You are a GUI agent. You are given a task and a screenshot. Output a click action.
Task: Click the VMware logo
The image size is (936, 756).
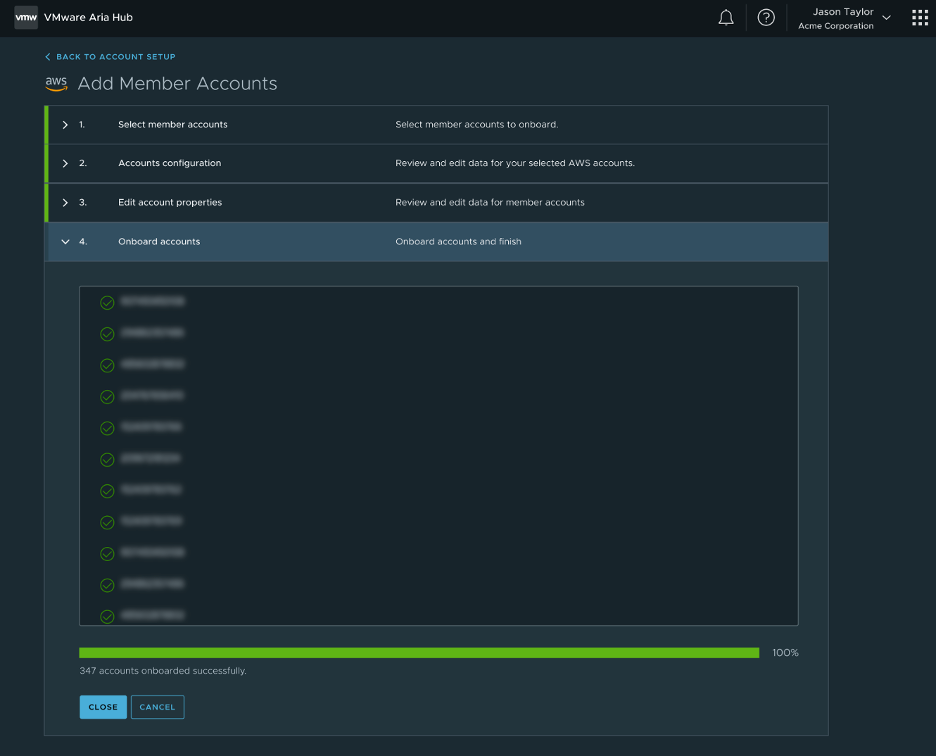point(26,18)
